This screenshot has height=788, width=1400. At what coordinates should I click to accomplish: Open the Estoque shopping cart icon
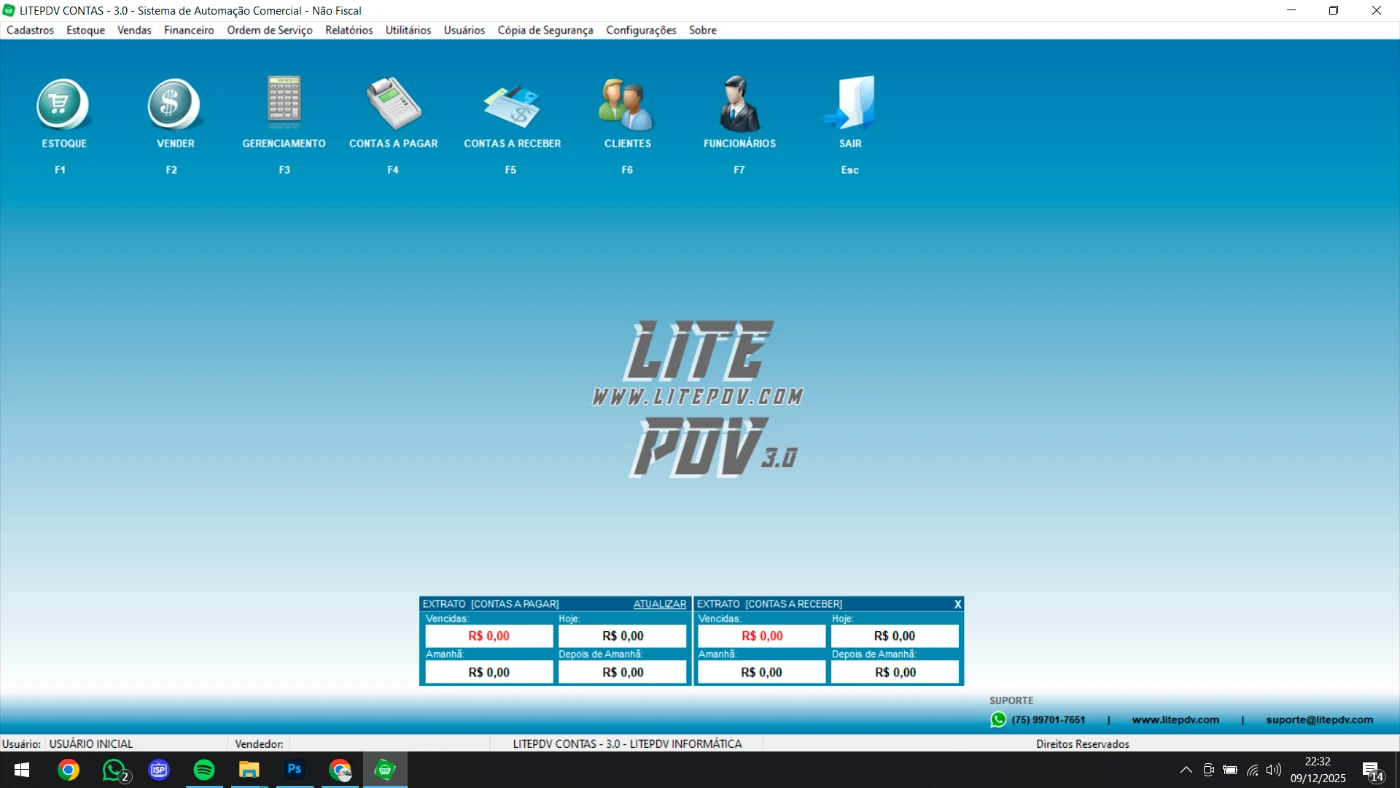coord(64,105)
